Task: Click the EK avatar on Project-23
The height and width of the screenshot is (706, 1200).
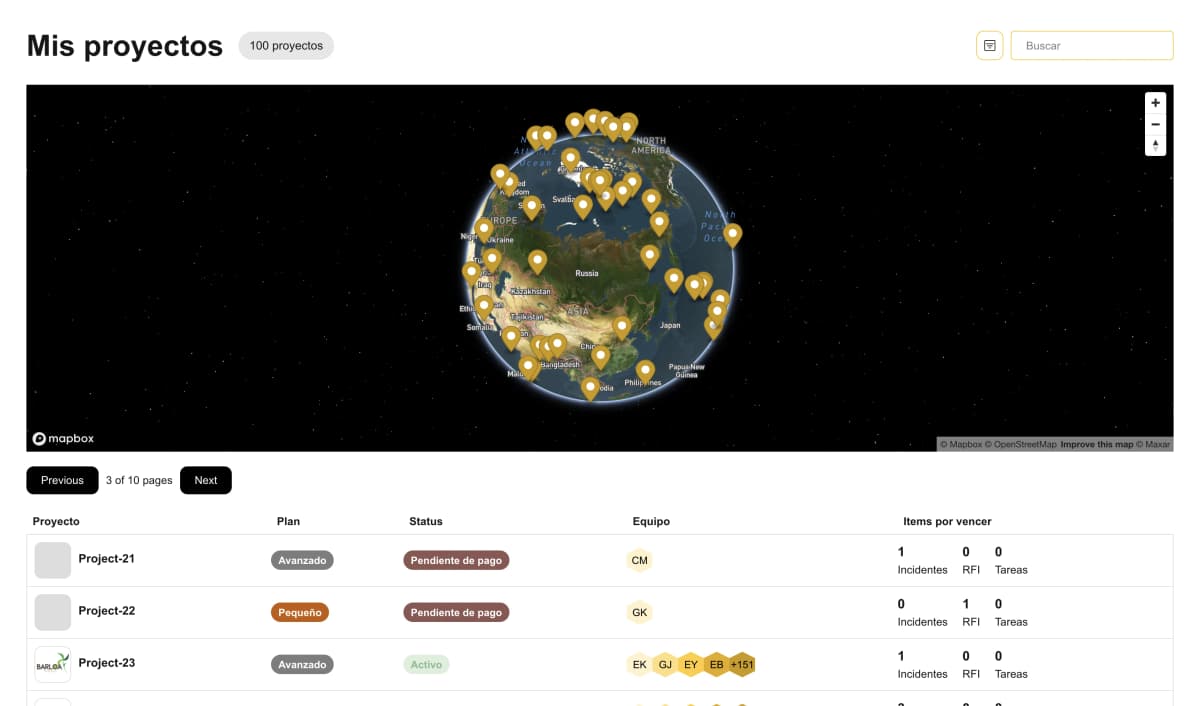Action: click(639, 664)
